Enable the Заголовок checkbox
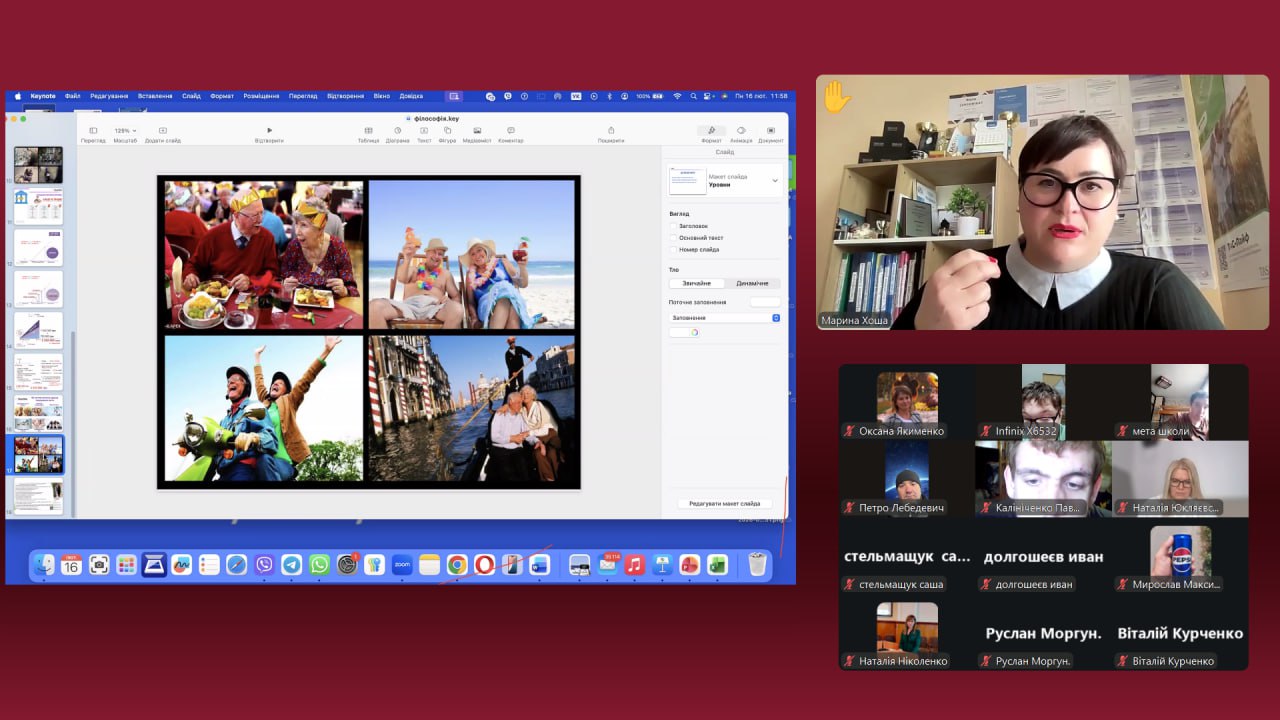This screenshot has width=1280, height=720. pos(673,226)
